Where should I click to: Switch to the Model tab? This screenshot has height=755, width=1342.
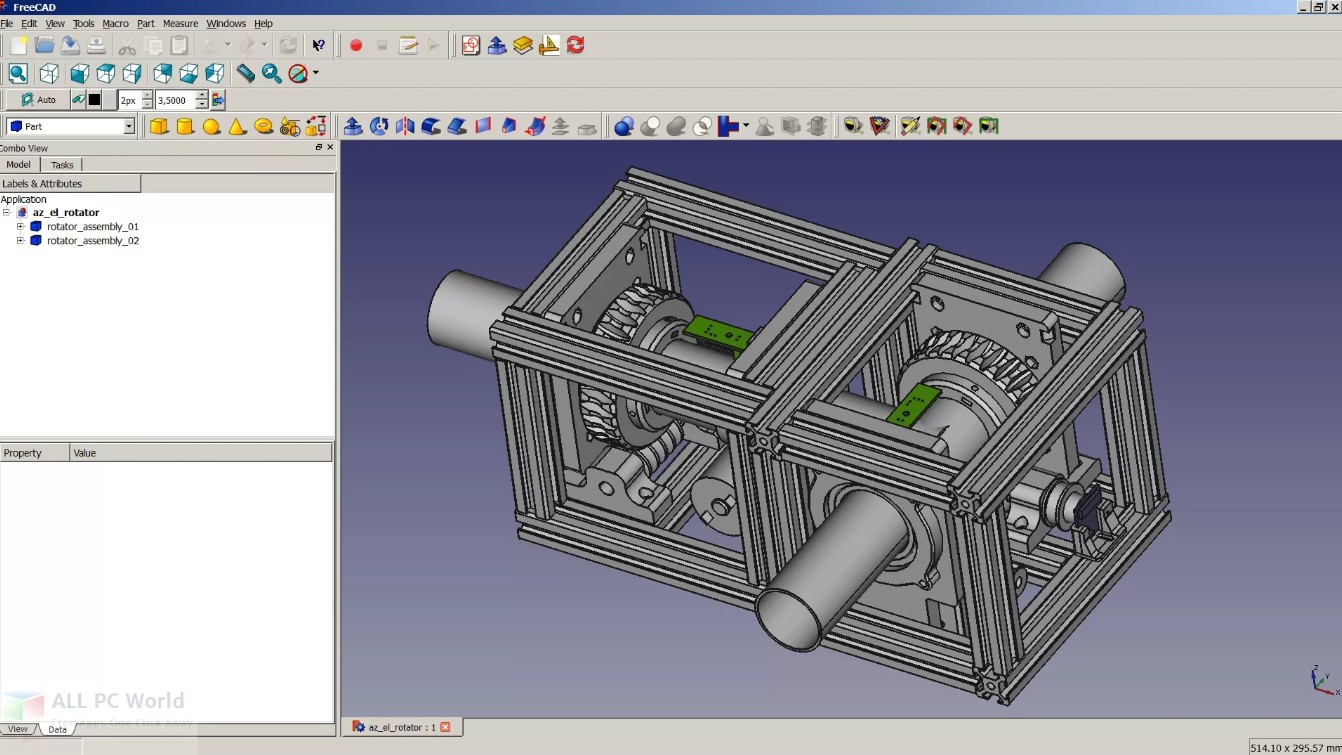(x=18, y=165)
